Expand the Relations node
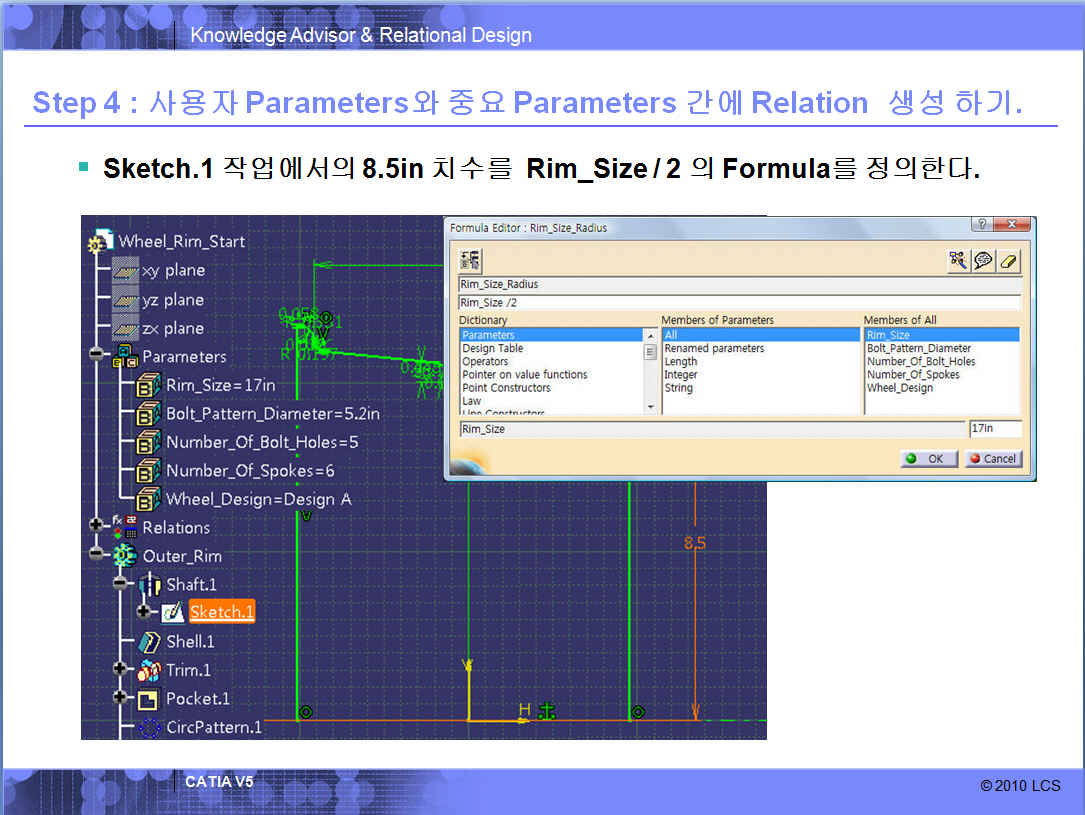Screen dimensions: 1085x815 coord(96,526)
